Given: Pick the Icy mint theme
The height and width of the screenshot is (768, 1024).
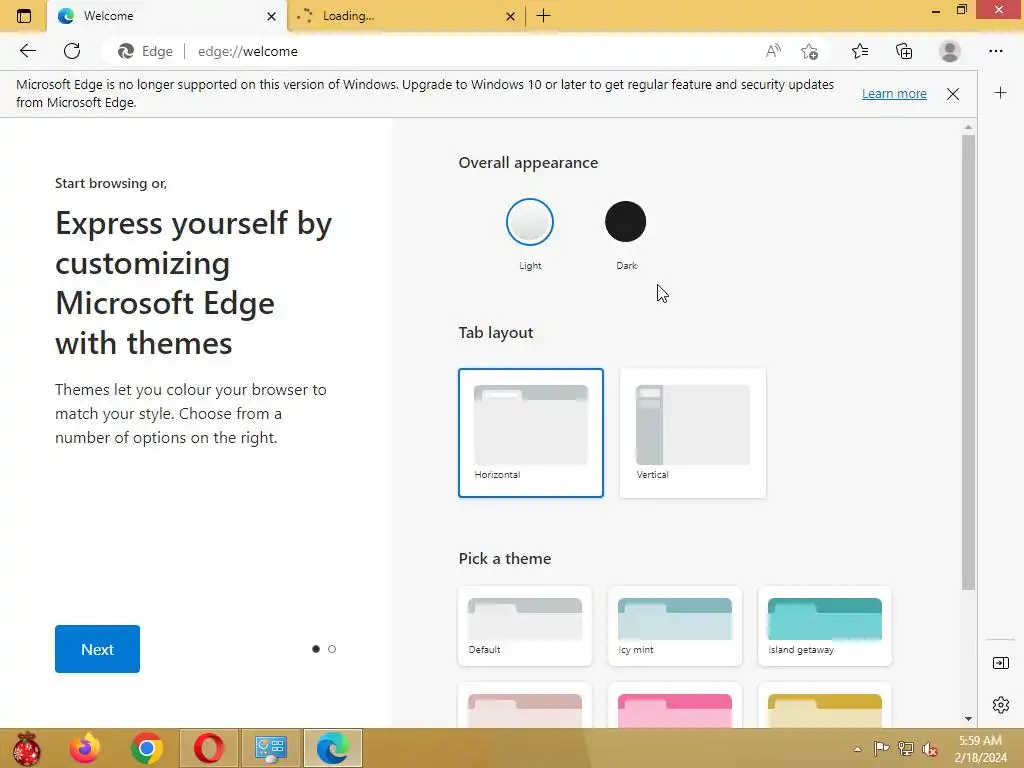Looking at the screenshot, I should point(675,626).
